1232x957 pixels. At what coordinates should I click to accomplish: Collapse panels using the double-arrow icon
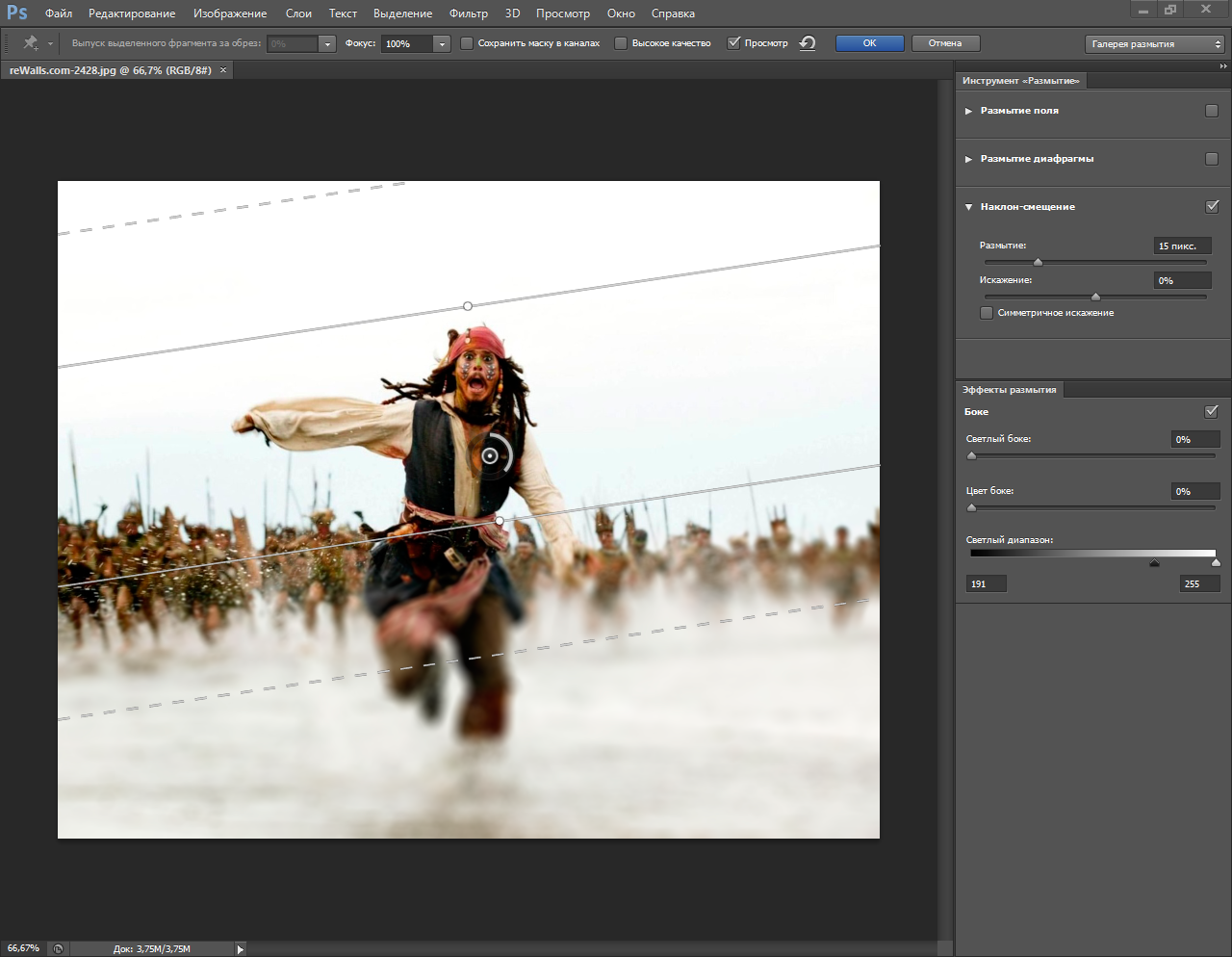(x=1223, y=66)
